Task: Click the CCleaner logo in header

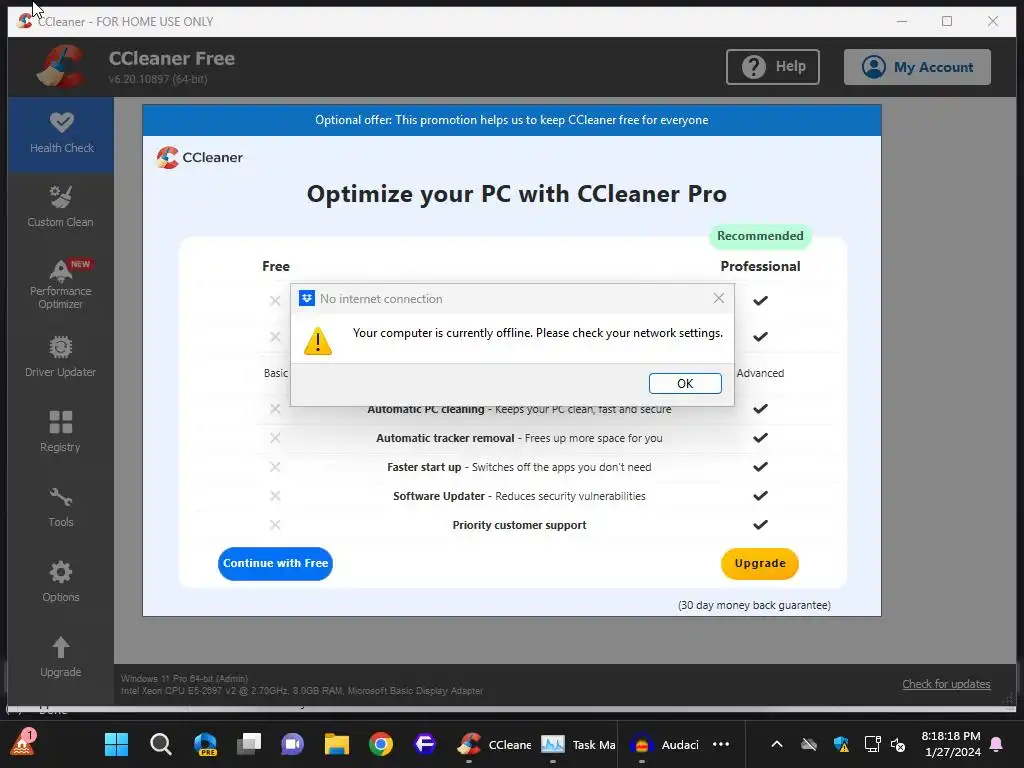Action: pos(61,66)
